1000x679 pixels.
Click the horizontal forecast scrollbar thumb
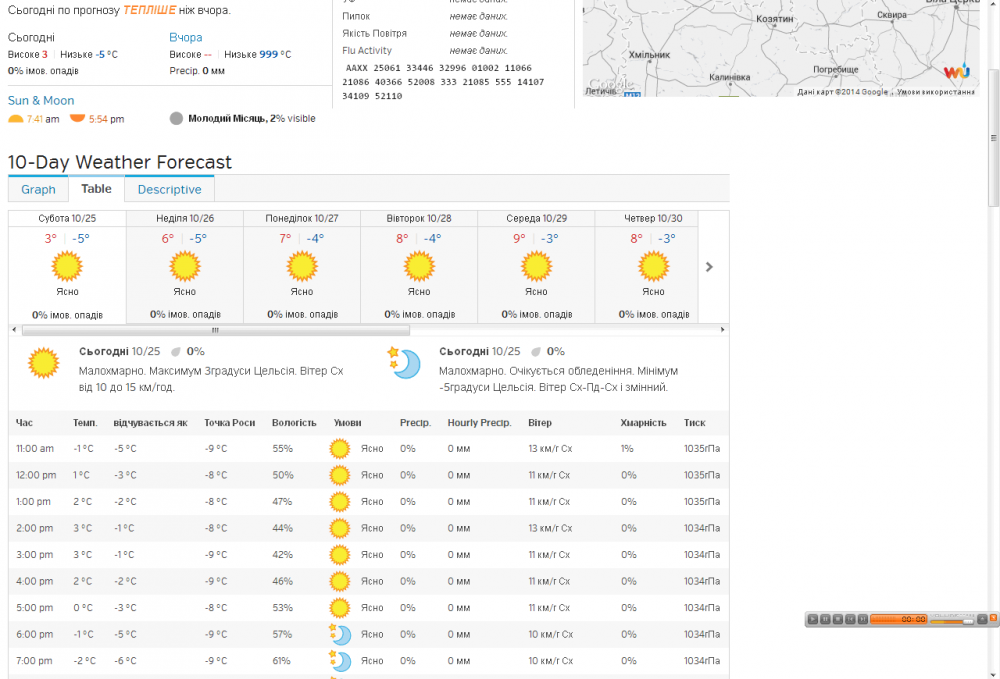[x=216, y=330]
